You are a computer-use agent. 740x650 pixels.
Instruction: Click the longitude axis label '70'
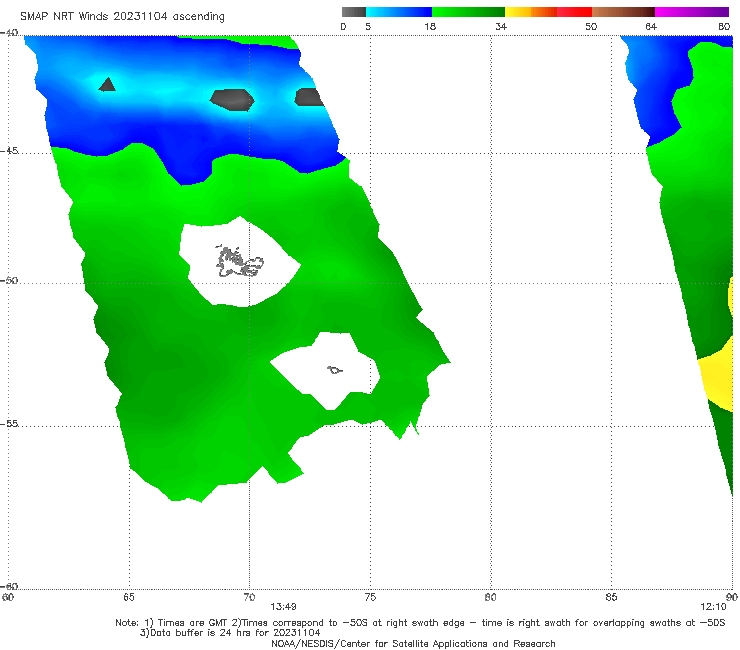tap(249, 598)
